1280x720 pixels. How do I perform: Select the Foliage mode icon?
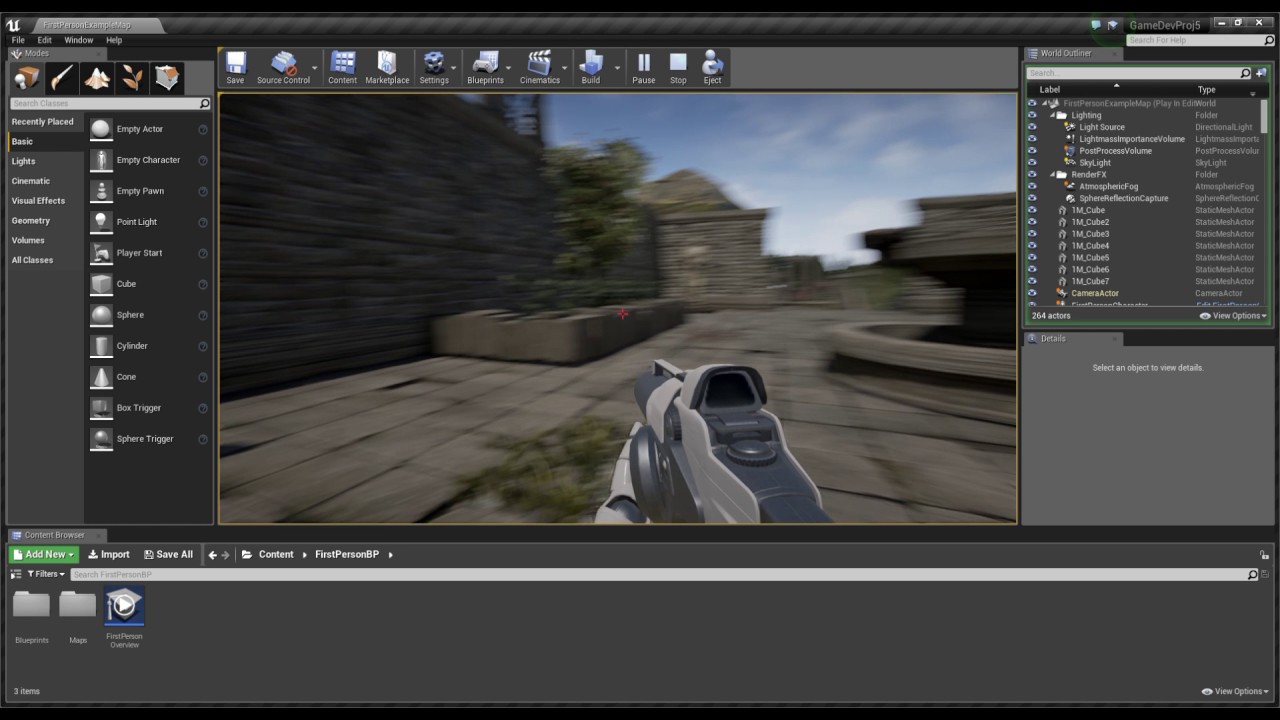[x=132, y=77]
